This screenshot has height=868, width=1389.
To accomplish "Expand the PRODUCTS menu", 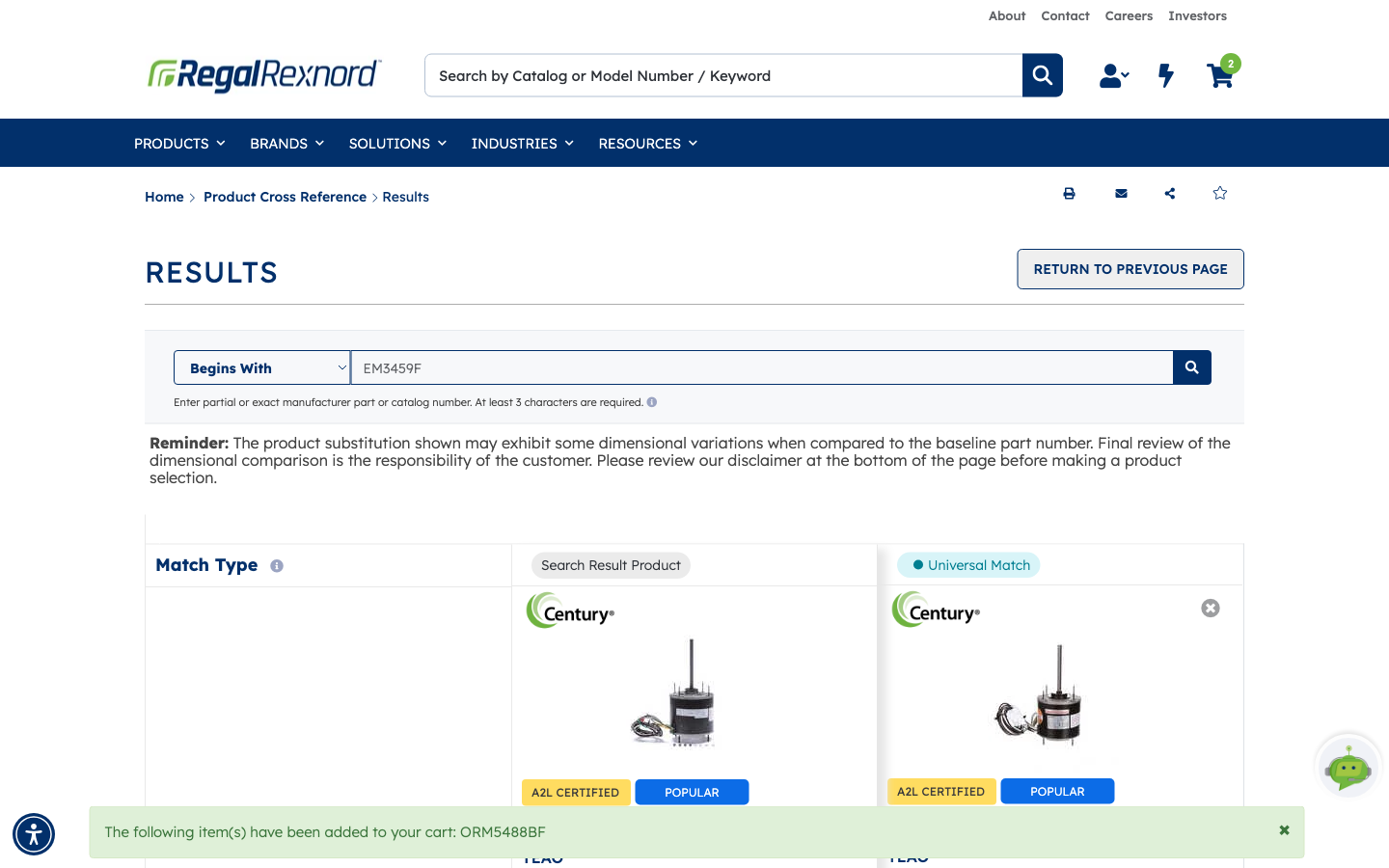I will [179, 144].
